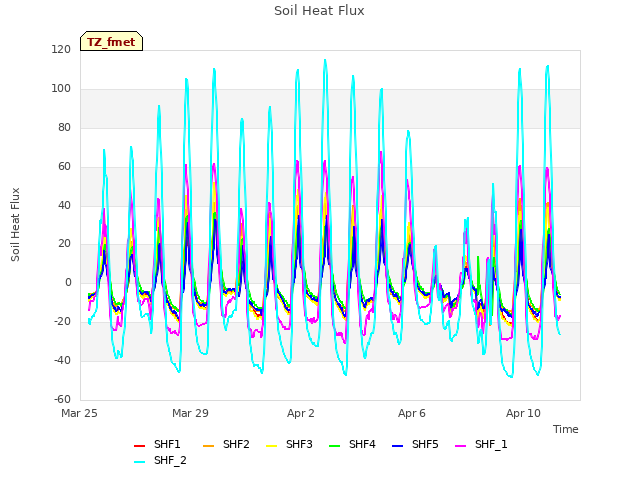Click the 120 y-axis tick label
Screen dimensions: 640x480
tap(61, 50)
